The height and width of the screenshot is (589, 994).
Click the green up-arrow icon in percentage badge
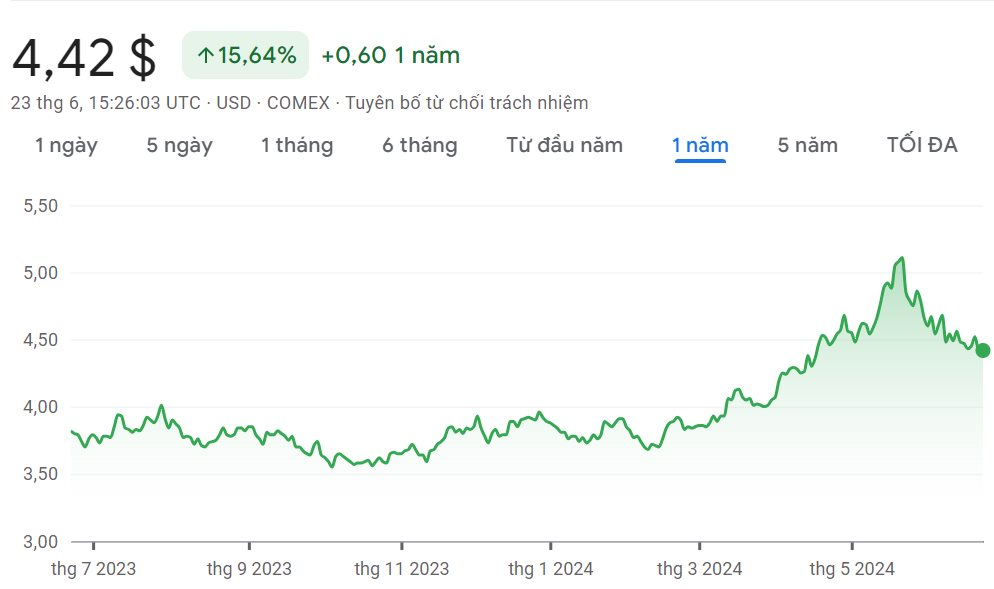[205, 56]
